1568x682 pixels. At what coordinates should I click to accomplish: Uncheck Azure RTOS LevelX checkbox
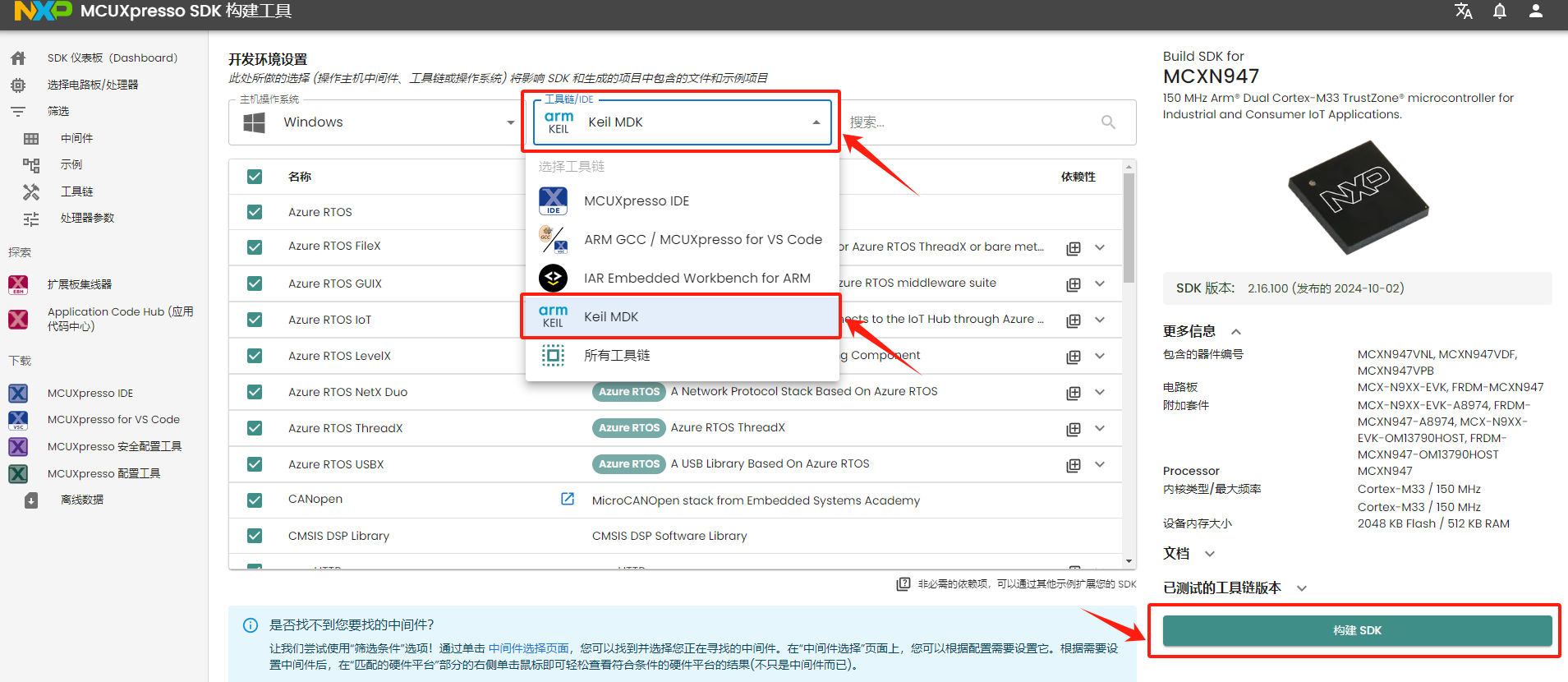pyautogui.click(x=255, y=356)
